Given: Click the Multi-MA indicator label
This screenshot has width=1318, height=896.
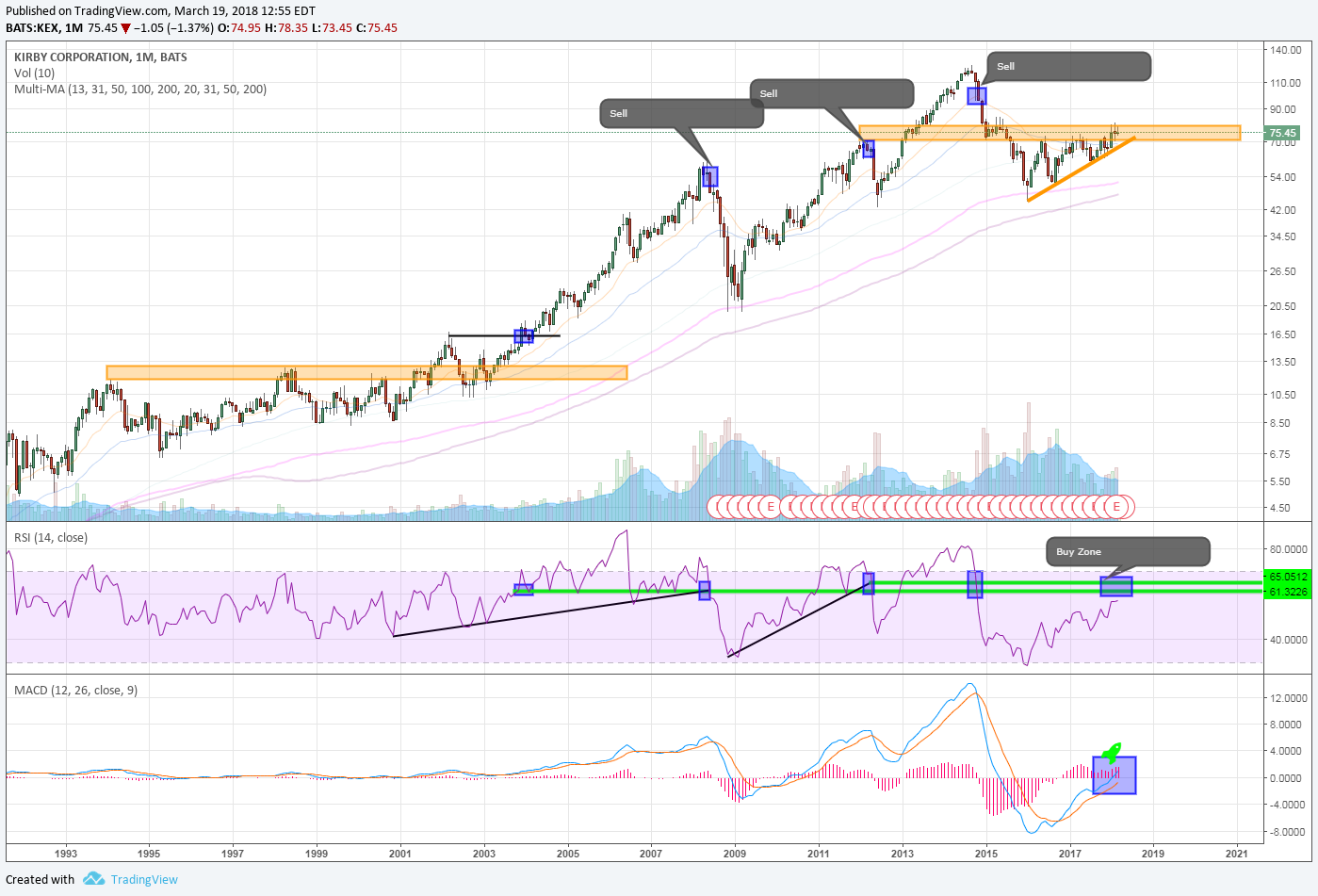Looking at the screenshot, I should coord(140,90).
